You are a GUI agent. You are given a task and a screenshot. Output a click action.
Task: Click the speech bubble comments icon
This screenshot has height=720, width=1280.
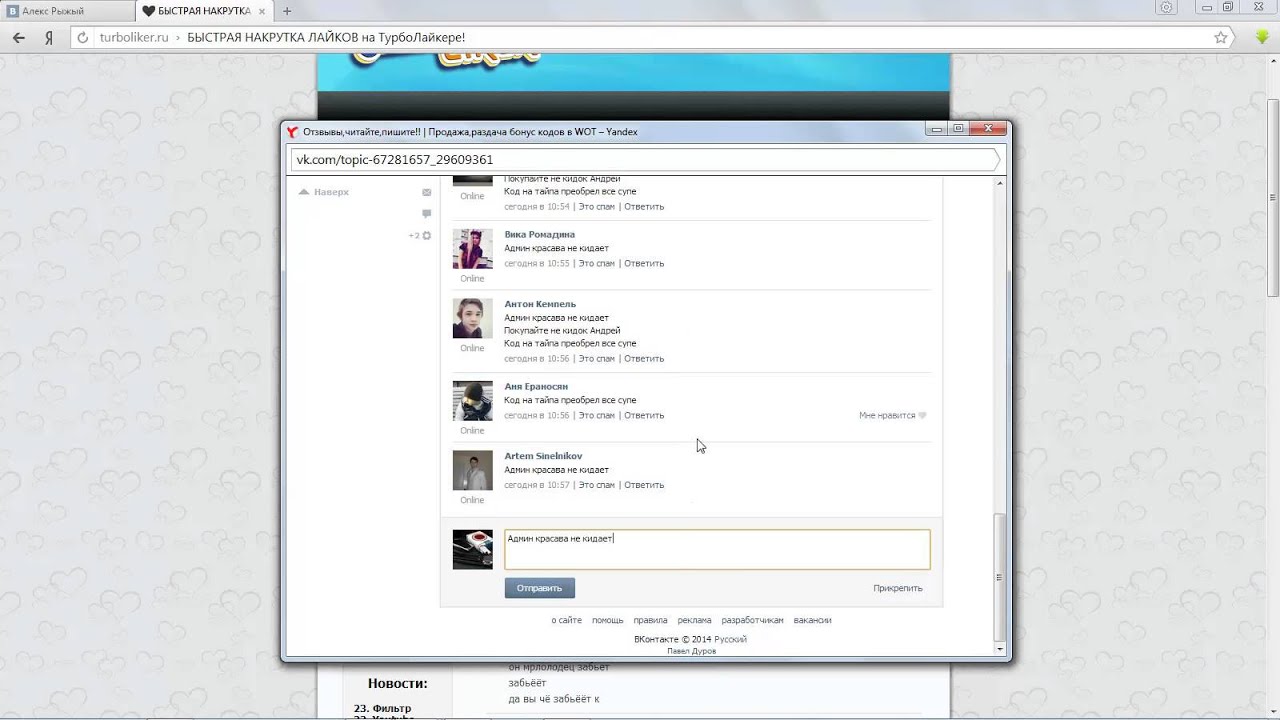pyautogui.click(x=427, y=213)
